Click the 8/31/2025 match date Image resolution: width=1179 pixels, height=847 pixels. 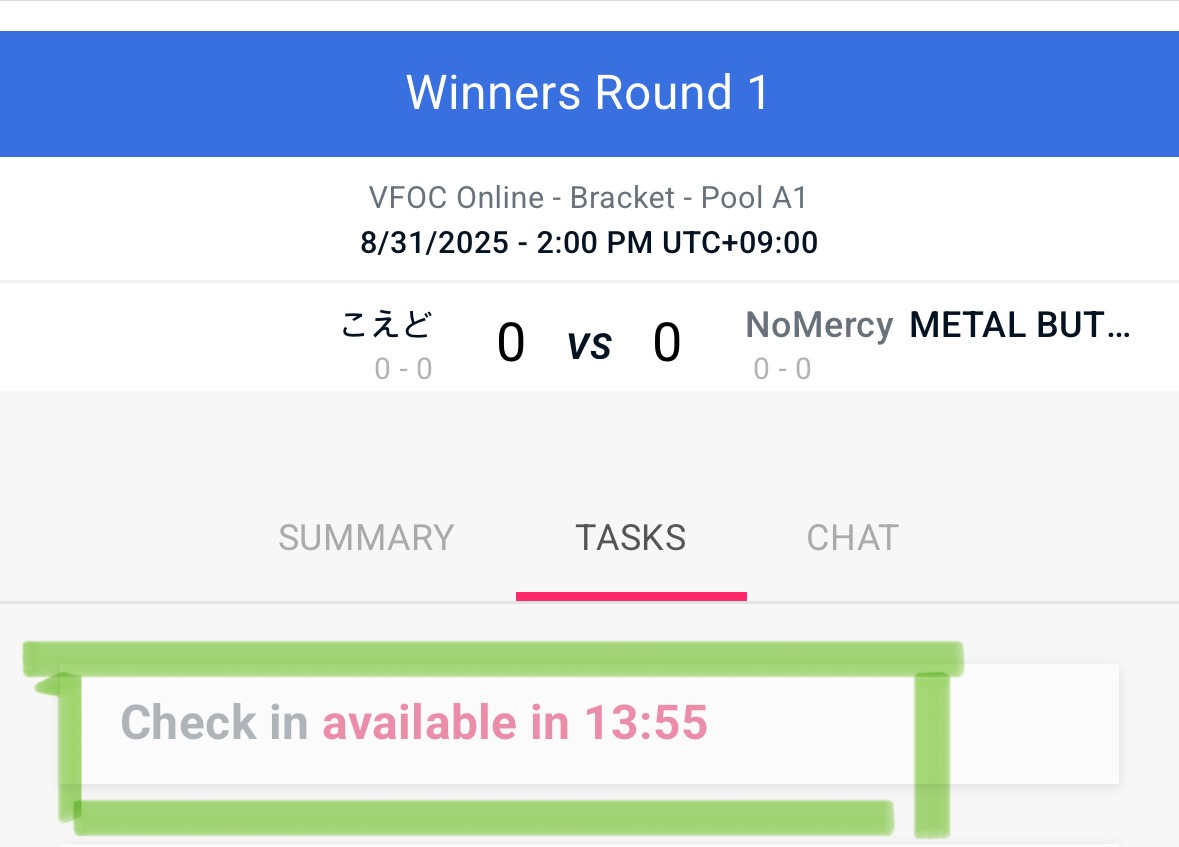[435, 243]
